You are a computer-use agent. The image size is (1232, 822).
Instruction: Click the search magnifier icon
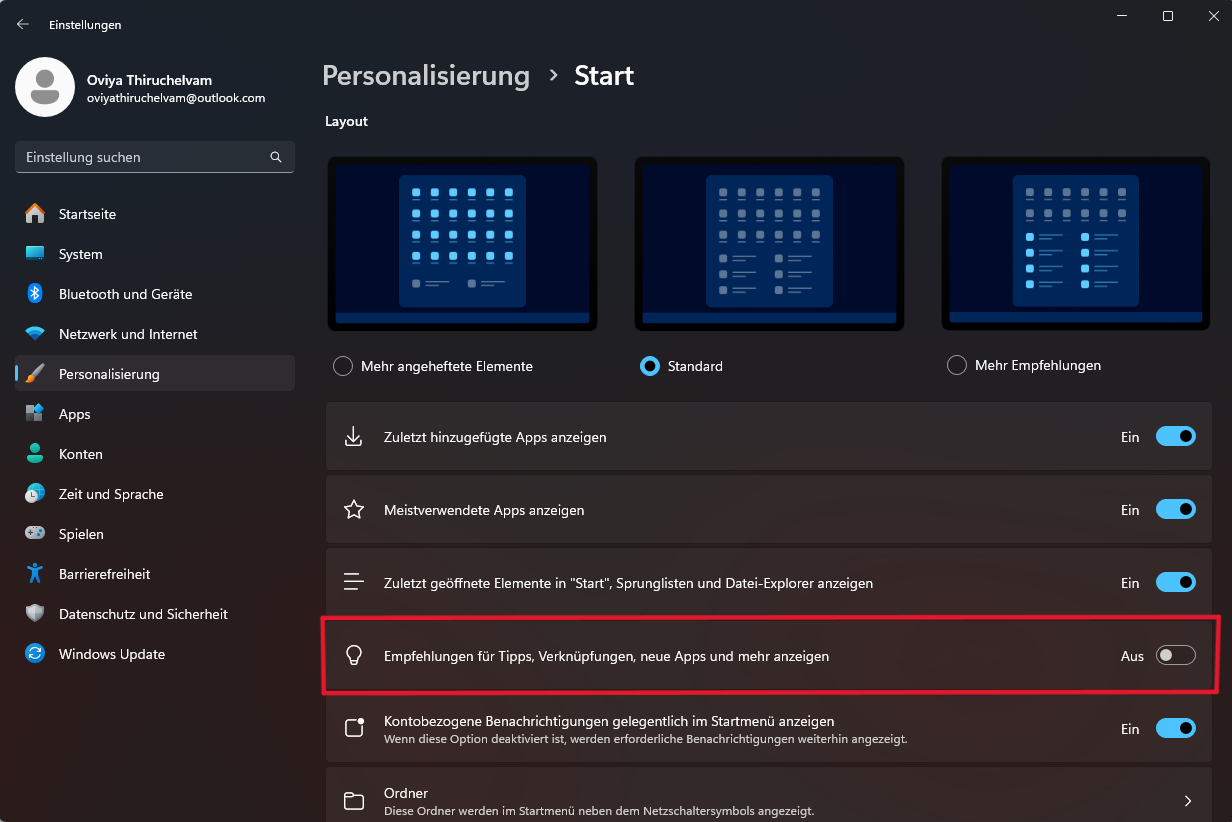tap(276, 157)
